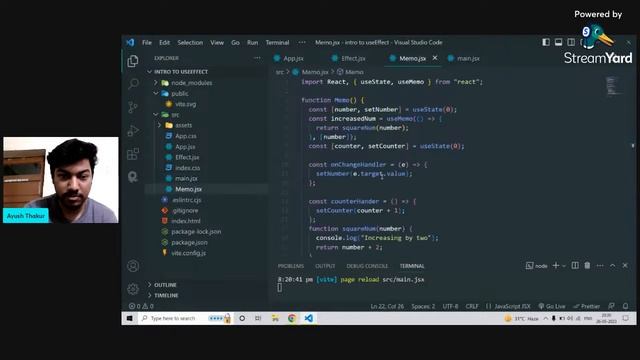
Task: Toggle the bottom panel layout icon
Action: [x=558, y=42]
